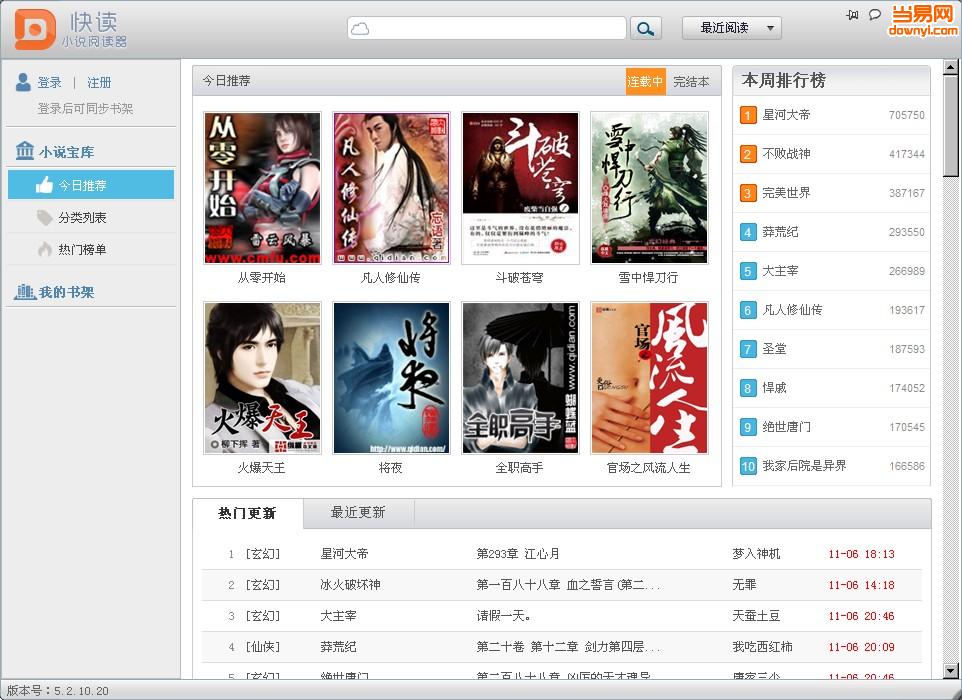Open 星河大帝 in weekly ranking list
Viewport: 962px width, 700px height.
786,115
